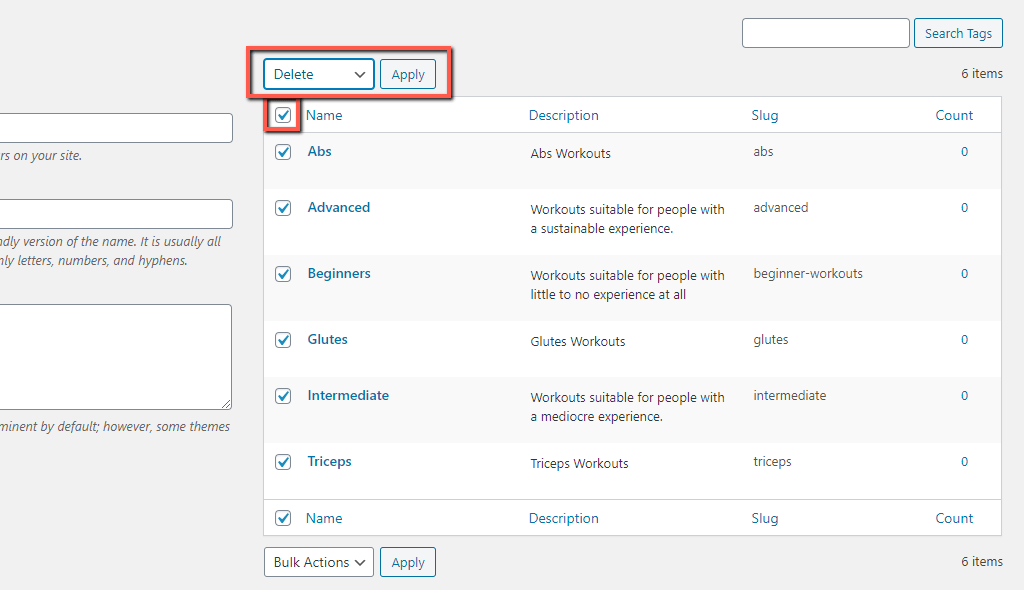The image size is (1024, 590).
Task: Click the 'Glutes Workouts' description text
Action: (578, 341)
